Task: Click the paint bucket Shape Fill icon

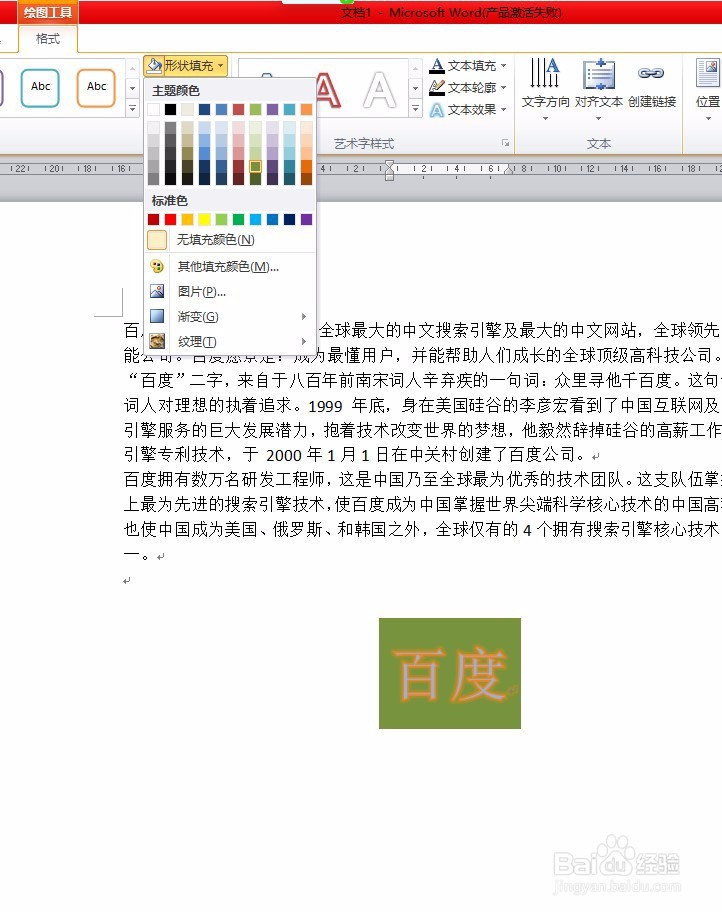Action: pos(154,66)
